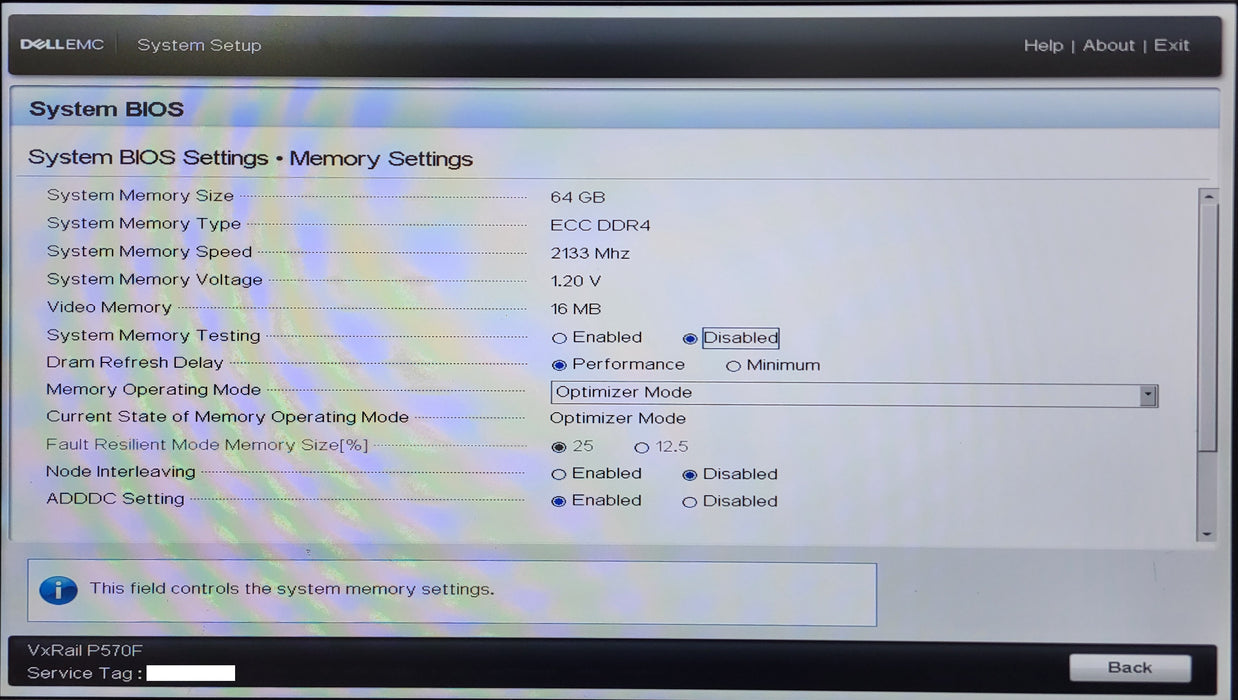Image resolution: width=1238 pixels, height=700 pixels.
Task: Select Disabled for System Memory Testing
Action: point(690,338)
